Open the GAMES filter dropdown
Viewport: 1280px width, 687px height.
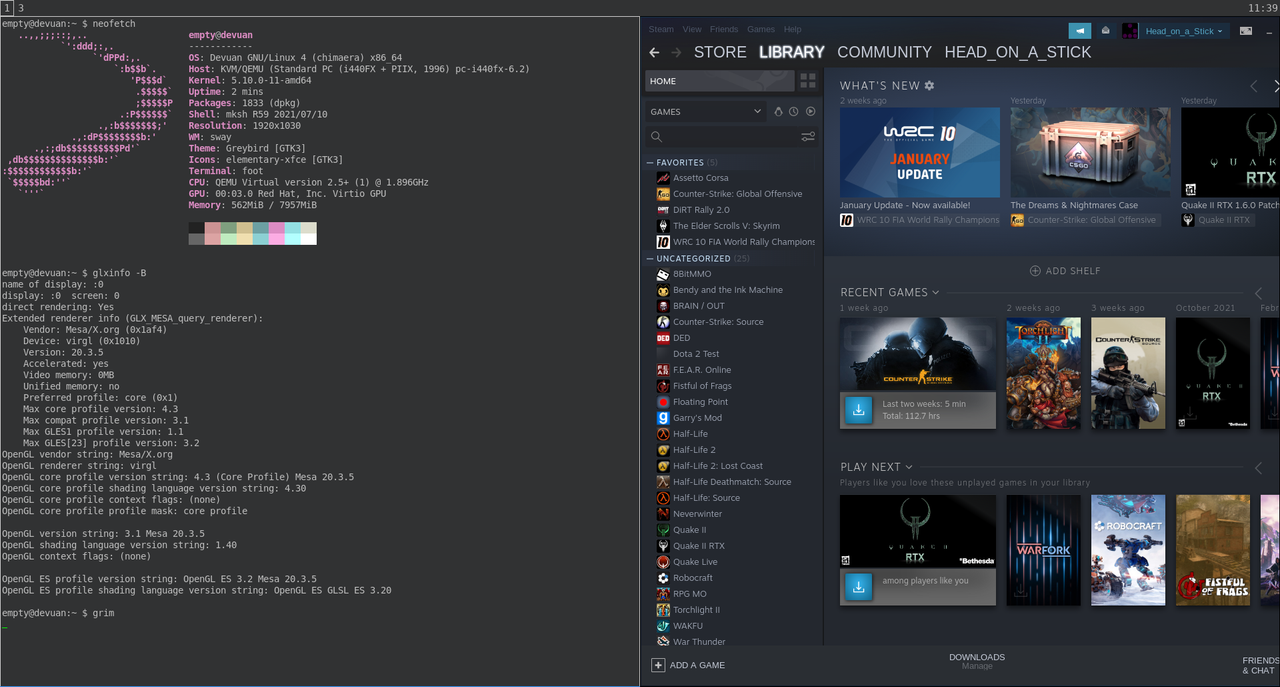706,112
